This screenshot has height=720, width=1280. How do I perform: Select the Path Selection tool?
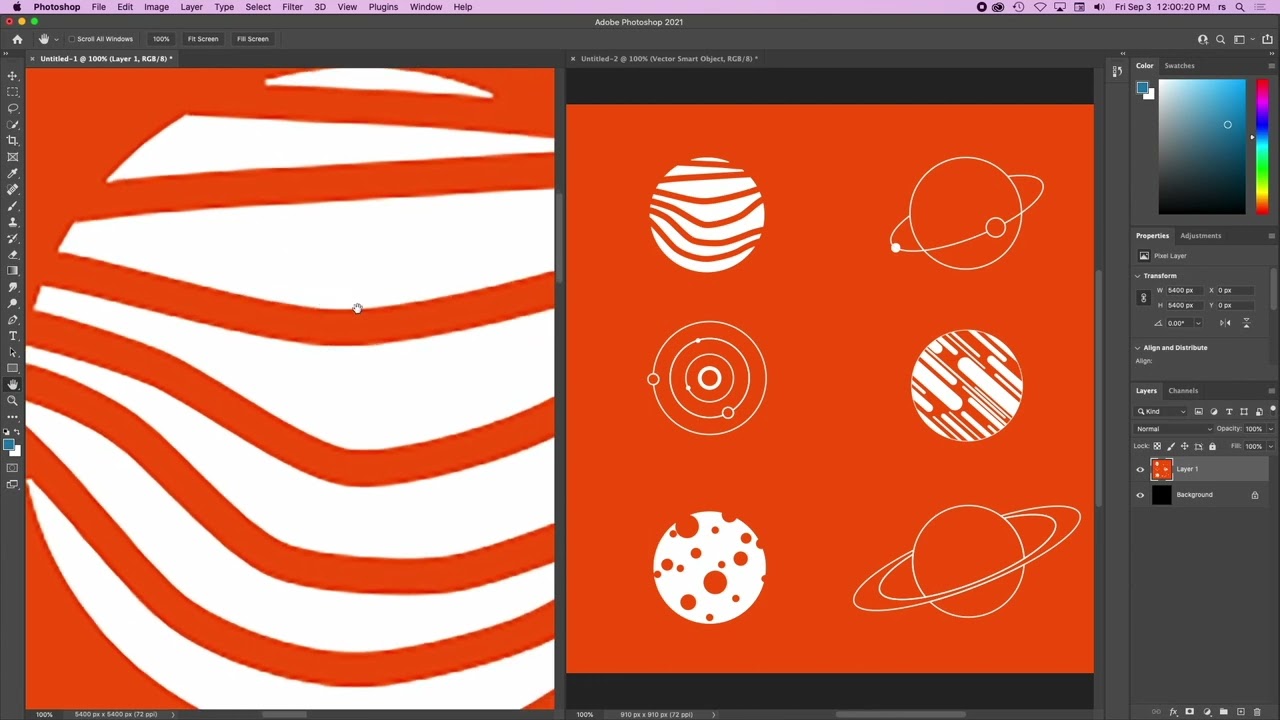[x=13, y=352]
